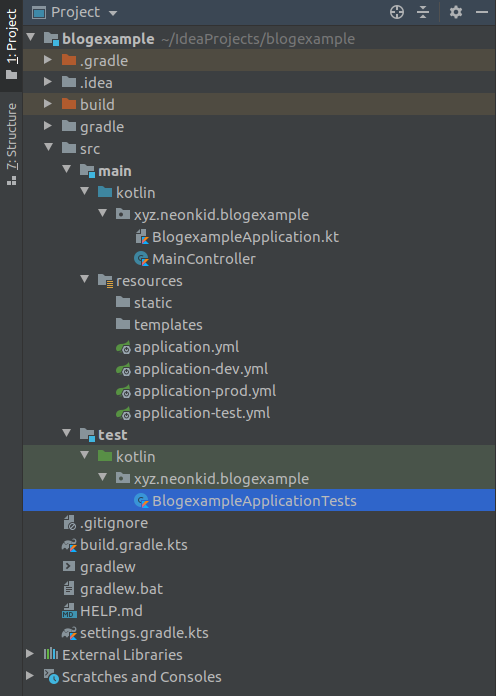This screenshot has width=496, height=696.
Task: Expand the .idea folder arrow
Action: pos(48,82)
